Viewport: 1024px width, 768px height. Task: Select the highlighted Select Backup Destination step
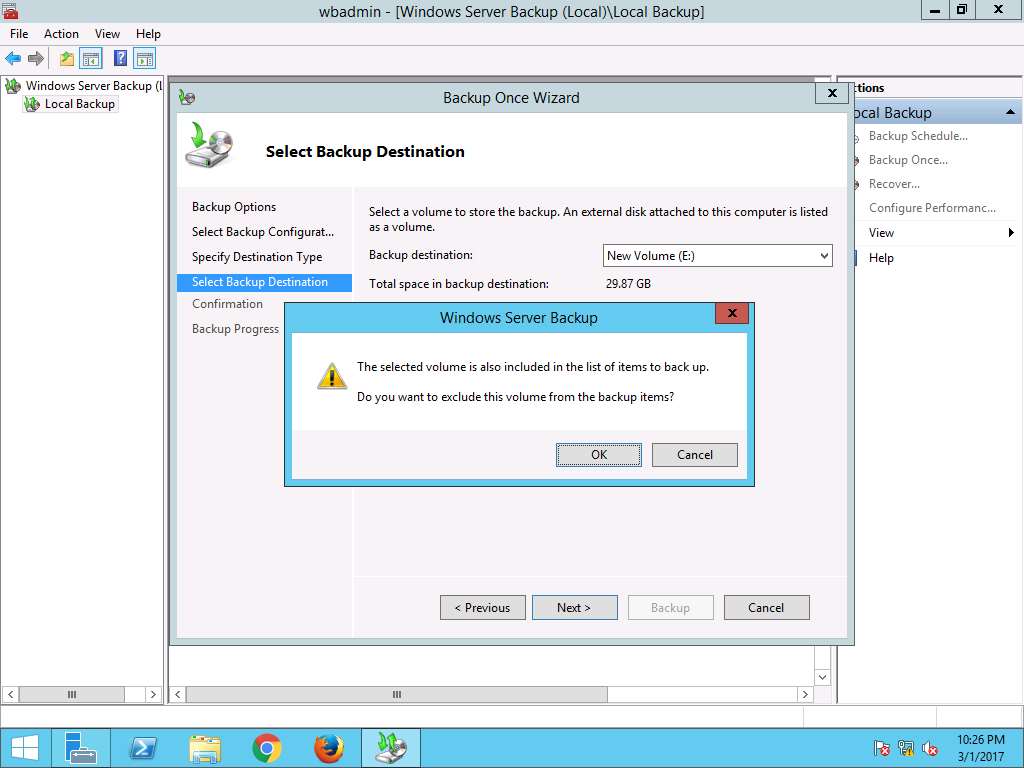coord(264,282)
